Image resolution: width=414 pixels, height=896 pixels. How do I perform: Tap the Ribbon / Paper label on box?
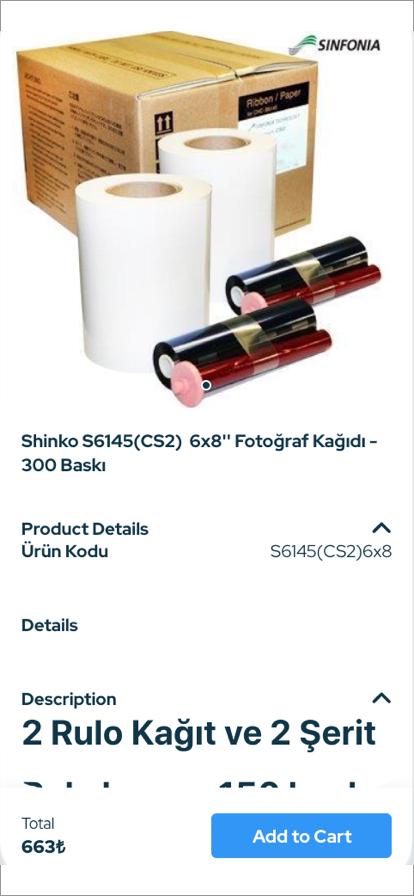(273, 101)
